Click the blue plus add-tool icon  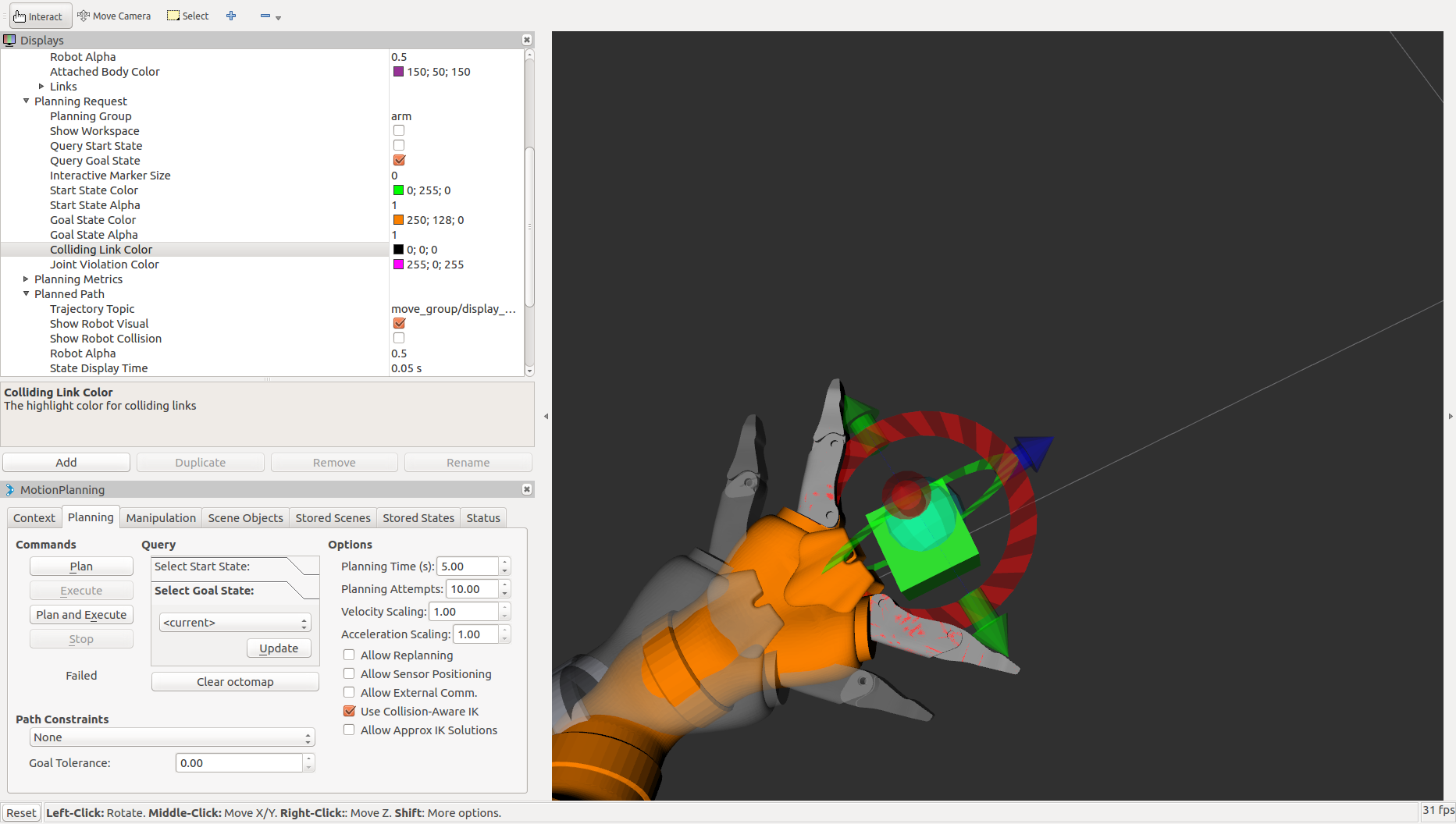click(231, 16)
